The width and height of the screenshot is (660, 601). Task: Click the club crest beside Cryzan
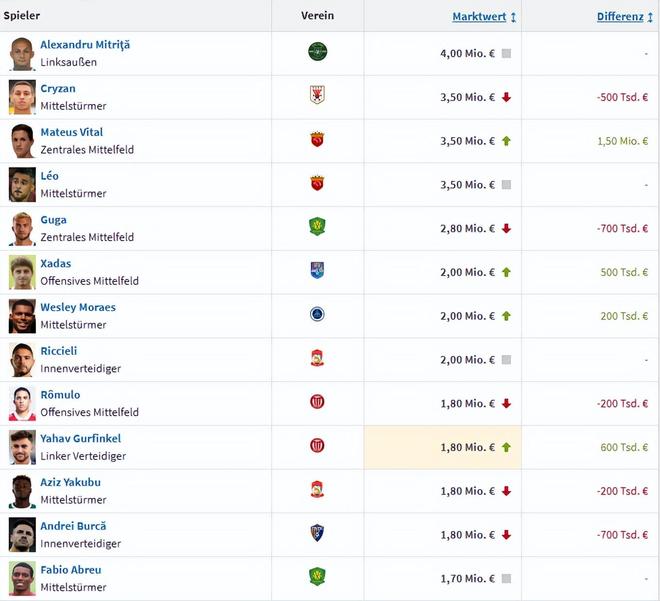(317, 96)
